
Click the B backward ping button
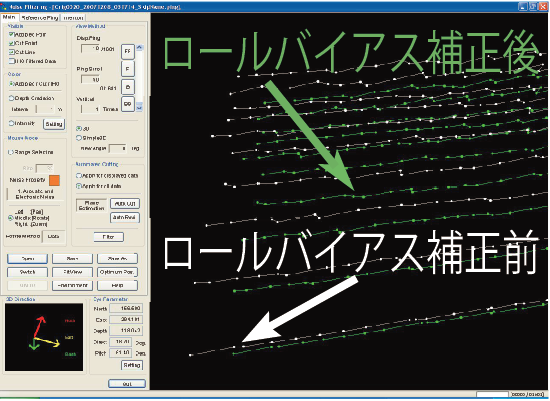[128, 87]
